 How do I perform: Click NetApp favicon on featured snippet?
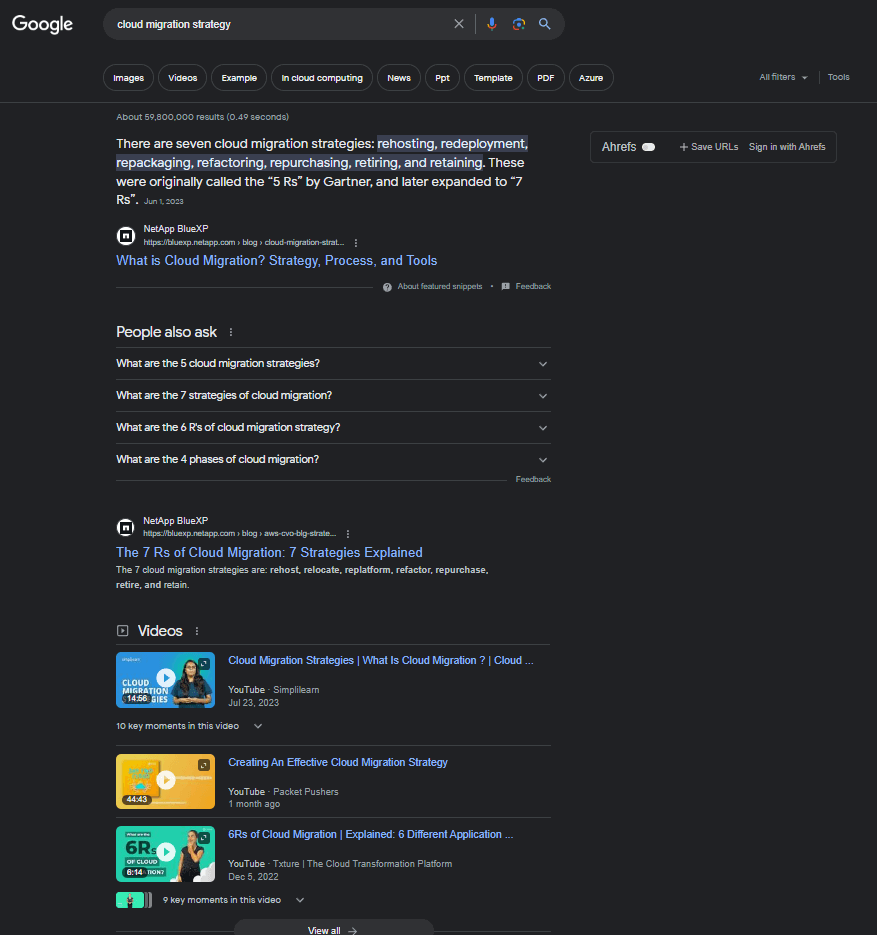[126, 236]
